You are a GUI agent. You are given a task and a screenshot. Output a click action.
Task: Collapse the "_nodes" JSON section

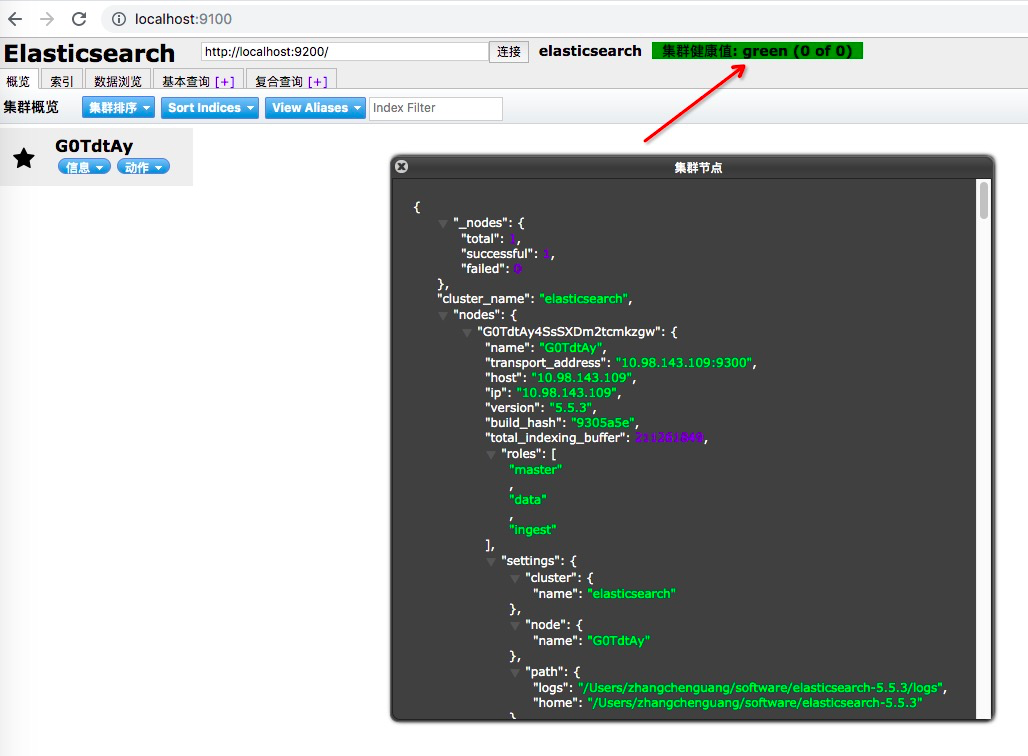pyautogui.click(x=443, y=223)
